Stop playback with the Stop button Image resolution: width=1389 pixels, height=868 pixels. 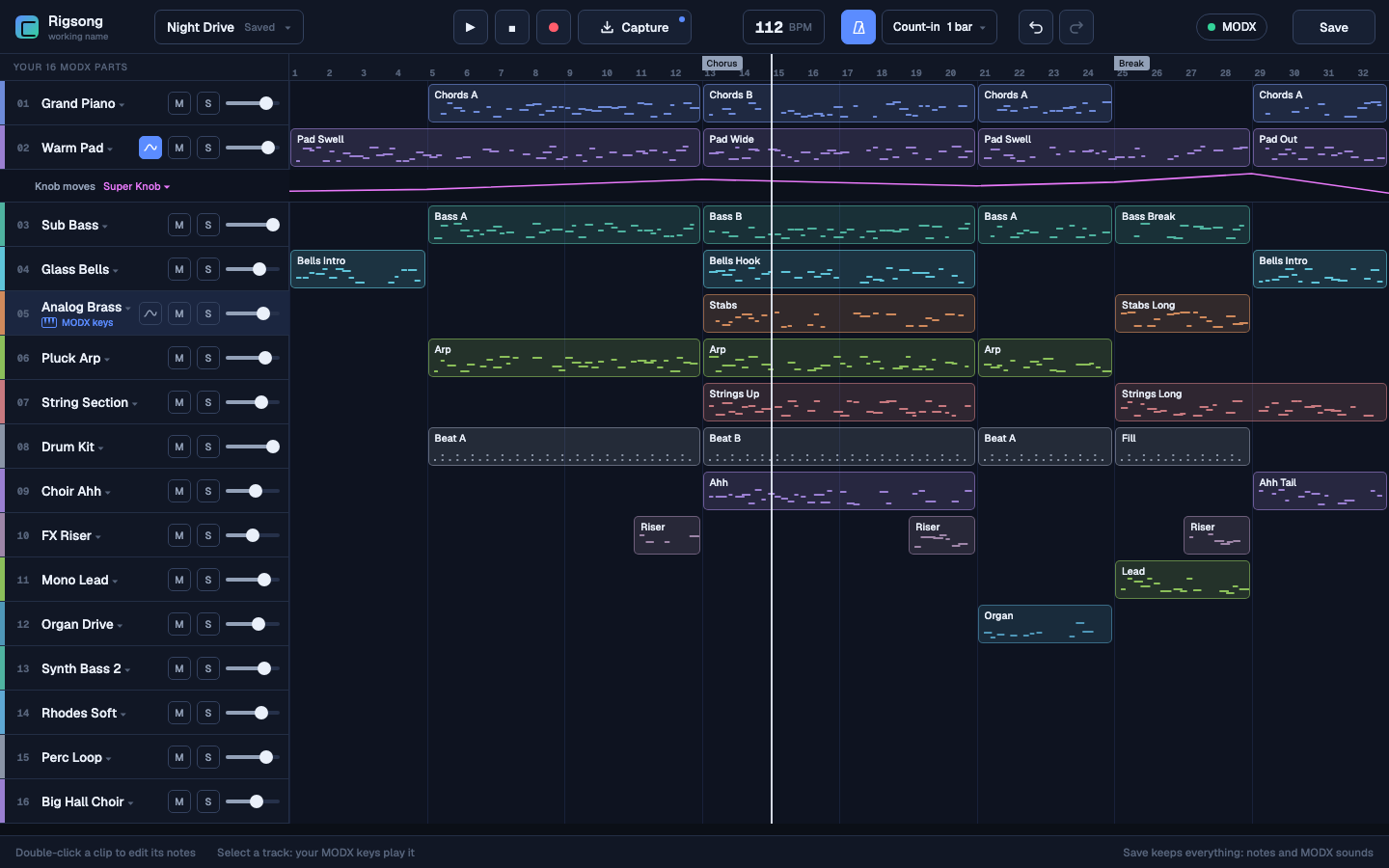[512, 27]
